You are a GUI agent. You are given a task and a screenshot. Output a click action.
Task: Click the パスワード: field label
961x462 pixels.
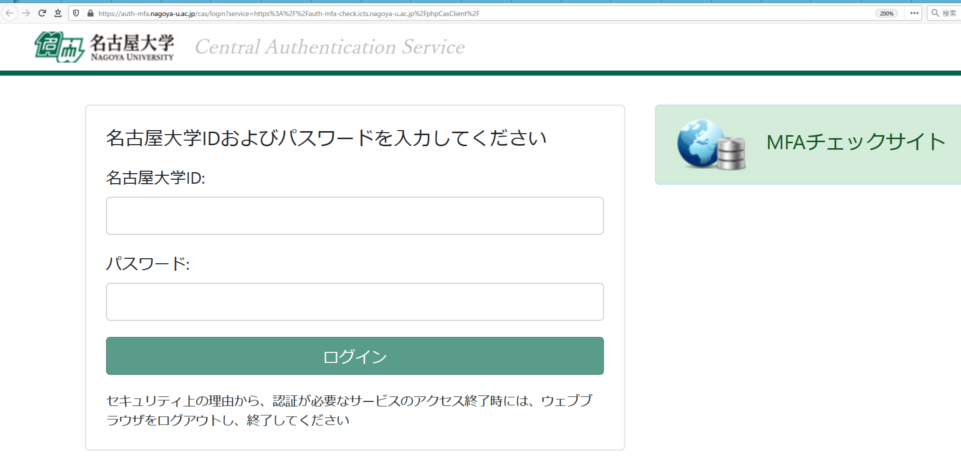coord(148,264)
